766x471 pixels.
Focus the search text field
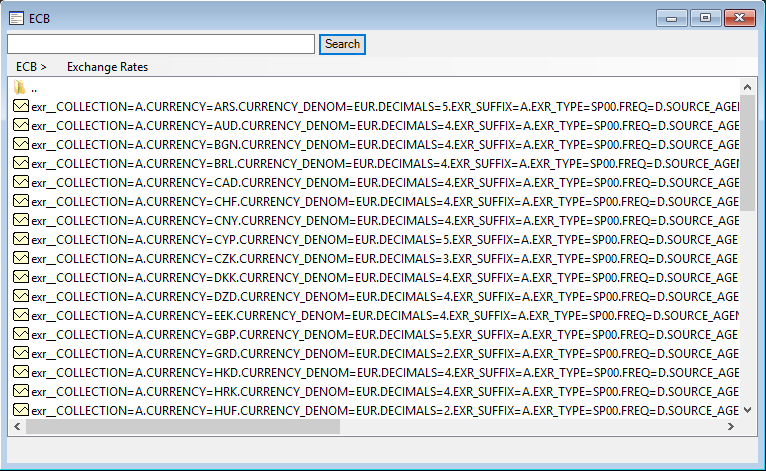(x=161, y=44)
